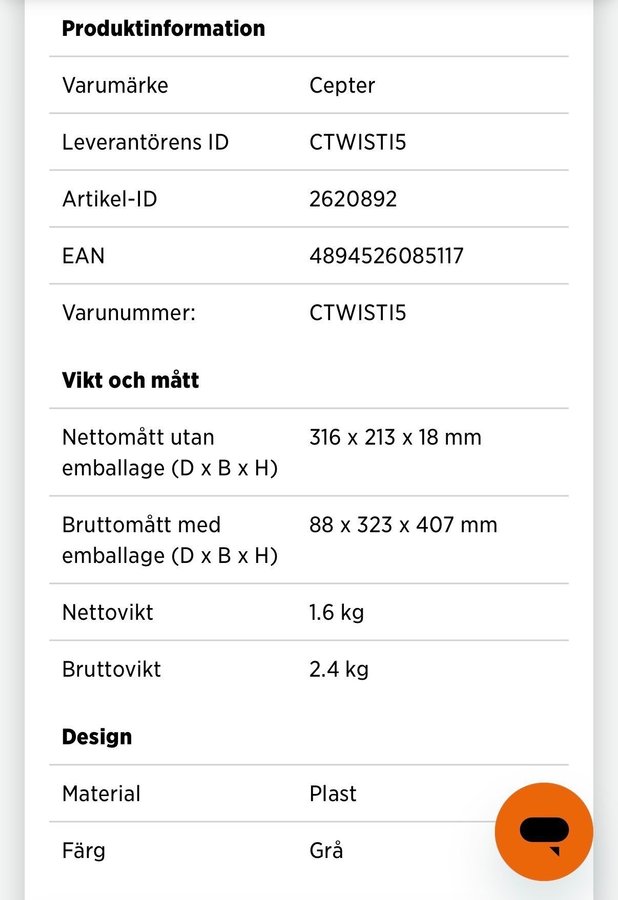The width and height of the screenshot is (618, 900).
Task: Select the Artikel-ID value 2620892
Action: [353, 199]
